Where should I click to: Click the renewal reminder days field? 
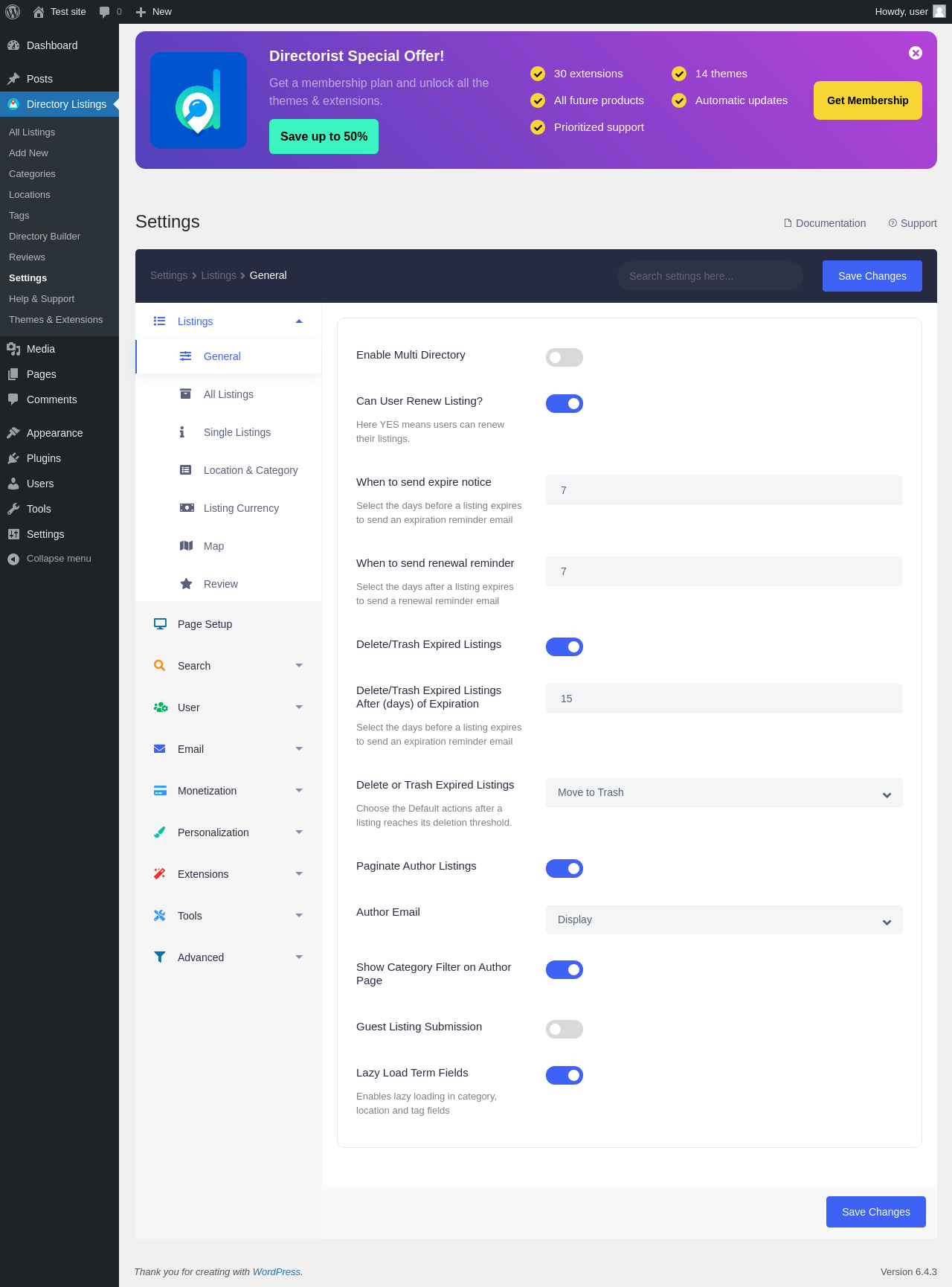pos(724,571)
